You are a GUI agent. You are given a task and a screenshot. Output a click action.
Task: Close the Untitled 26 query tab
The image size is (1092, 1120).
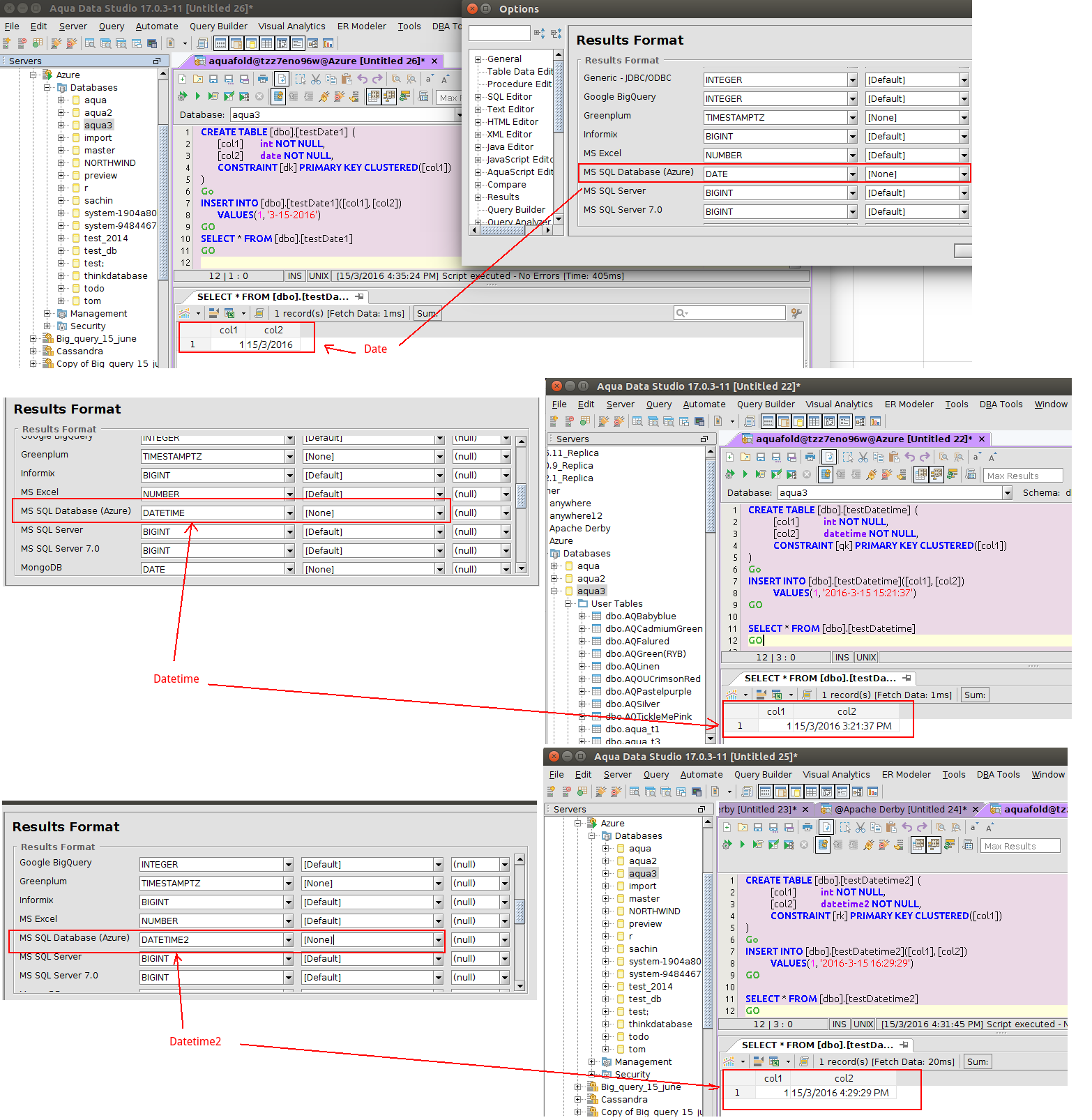pyautogui.click(x=435, y=61)
